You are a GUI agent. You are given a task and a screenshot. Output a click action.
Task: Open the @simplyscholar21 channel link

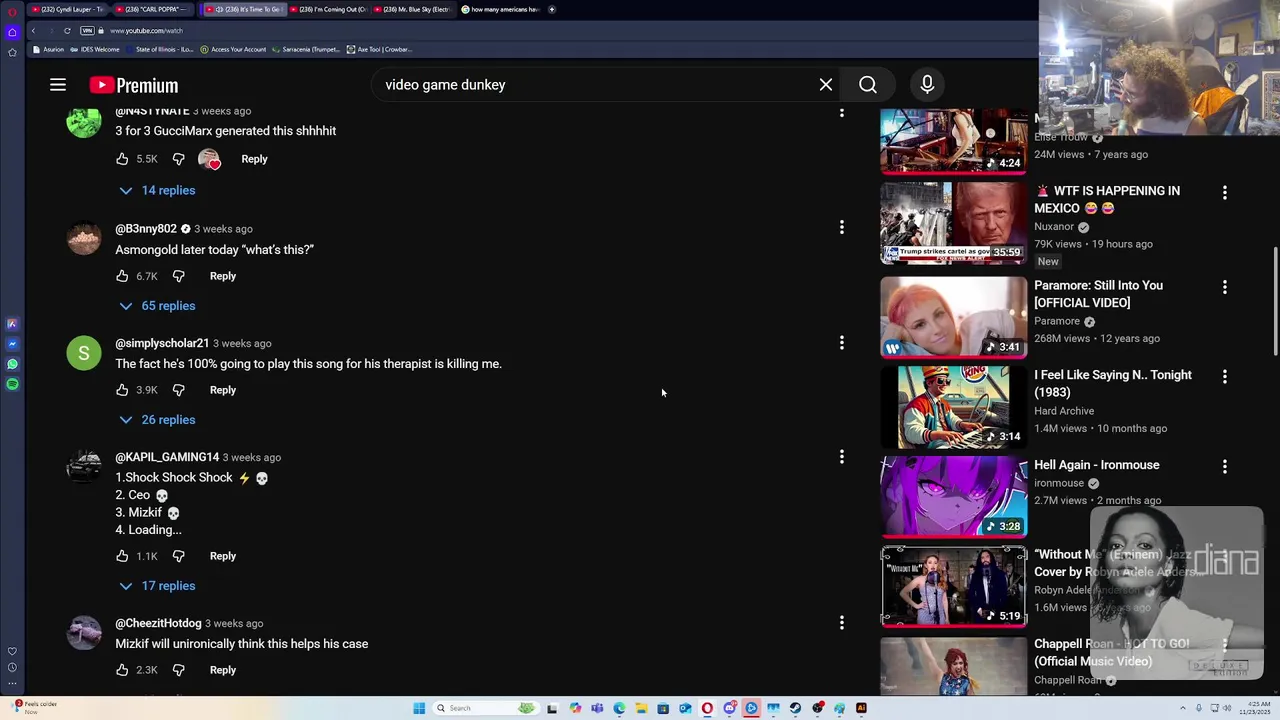(x=162, y=343)
